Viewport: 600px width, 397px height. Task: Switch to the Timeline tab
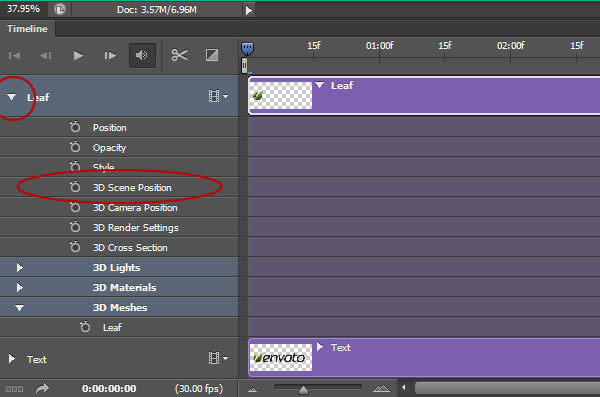pos(27,29)
